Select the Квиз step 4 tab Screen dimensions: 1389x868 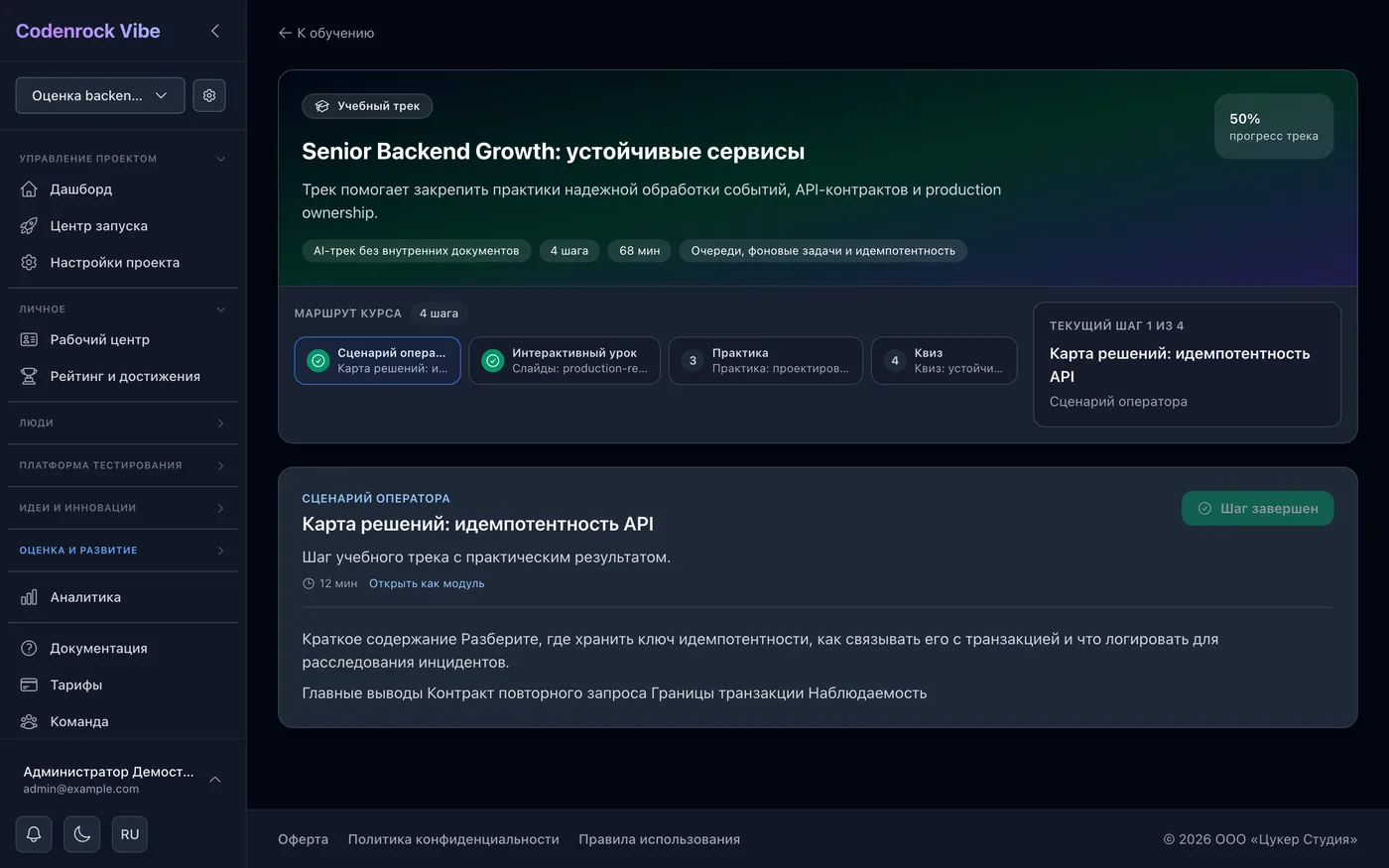(x=944, y=360)
